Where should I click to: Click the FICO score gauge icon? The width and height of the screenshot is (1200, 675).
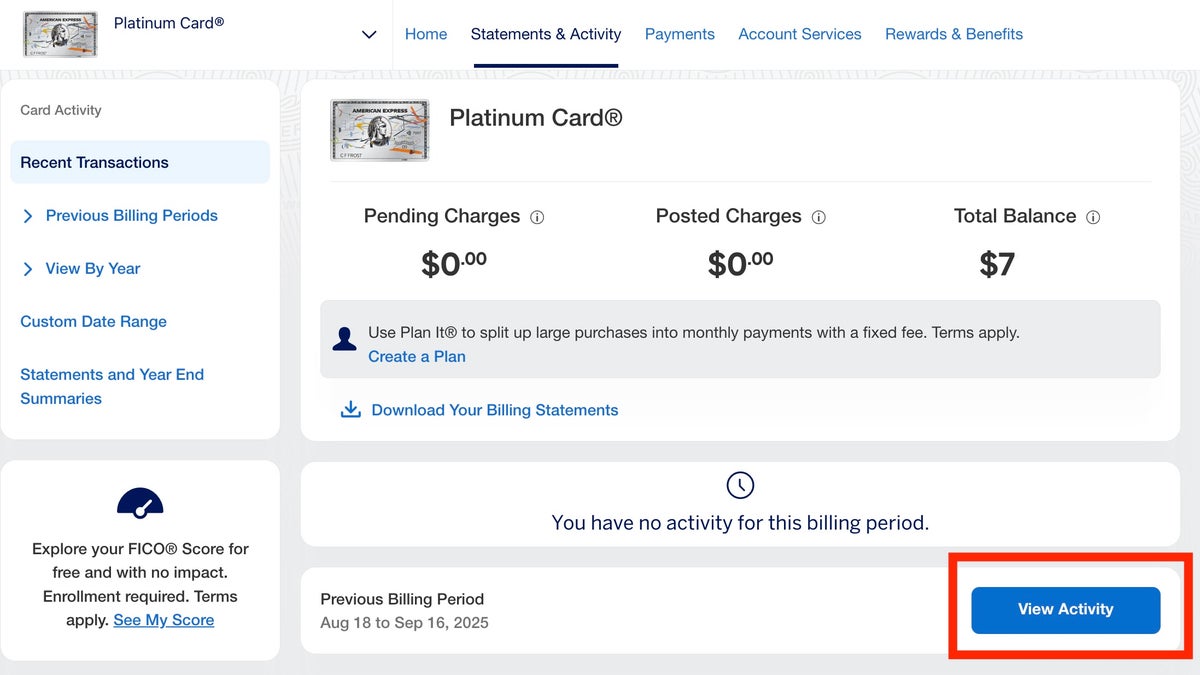140,503
